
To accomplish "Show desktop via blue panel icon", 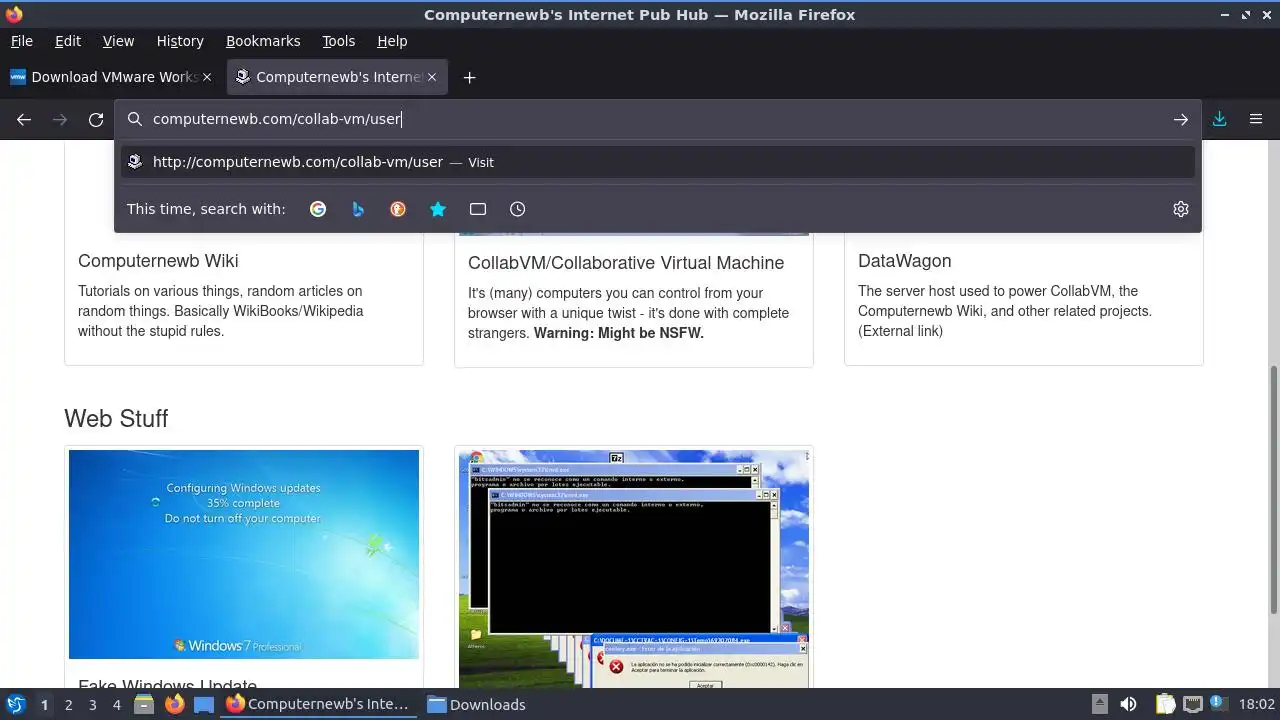I will click(x=204, y=704).
